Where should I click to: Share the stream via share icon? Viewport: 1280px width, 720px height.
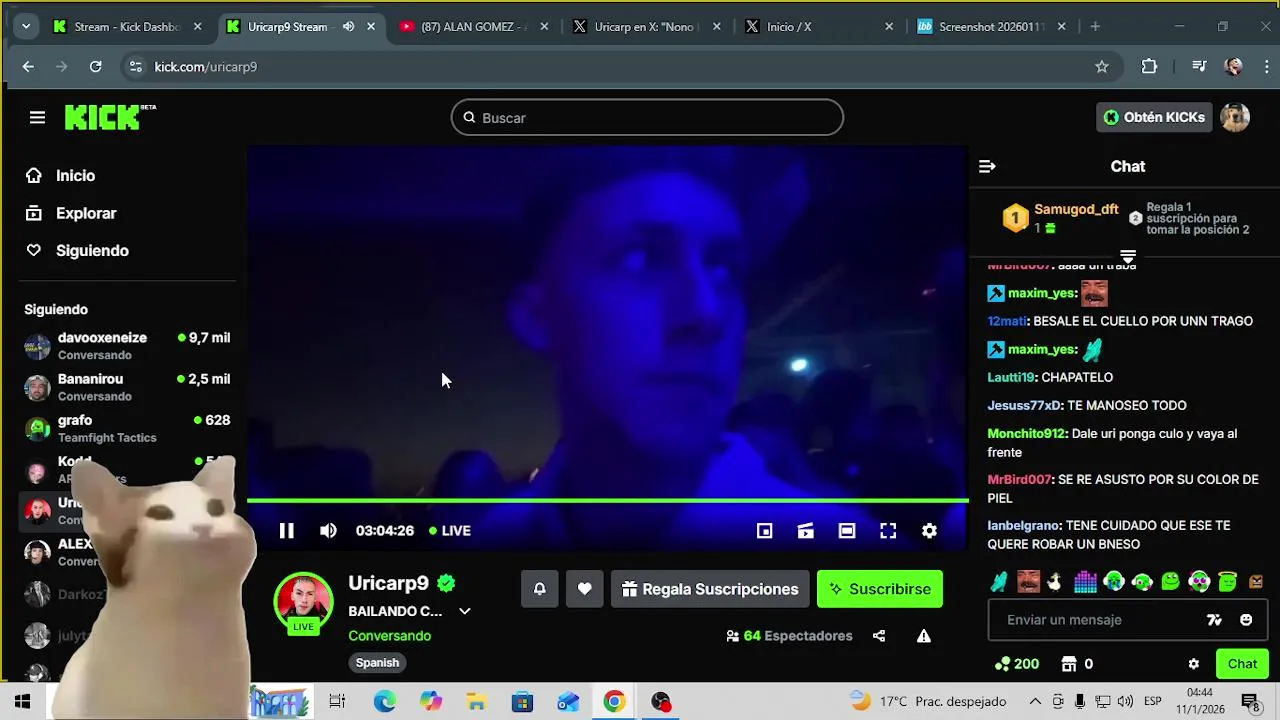879,636
